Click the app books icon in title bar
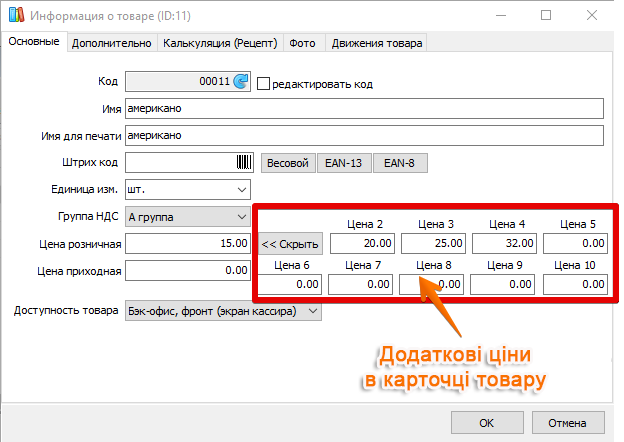The image size is (624, 442). (x=16, y=15)
